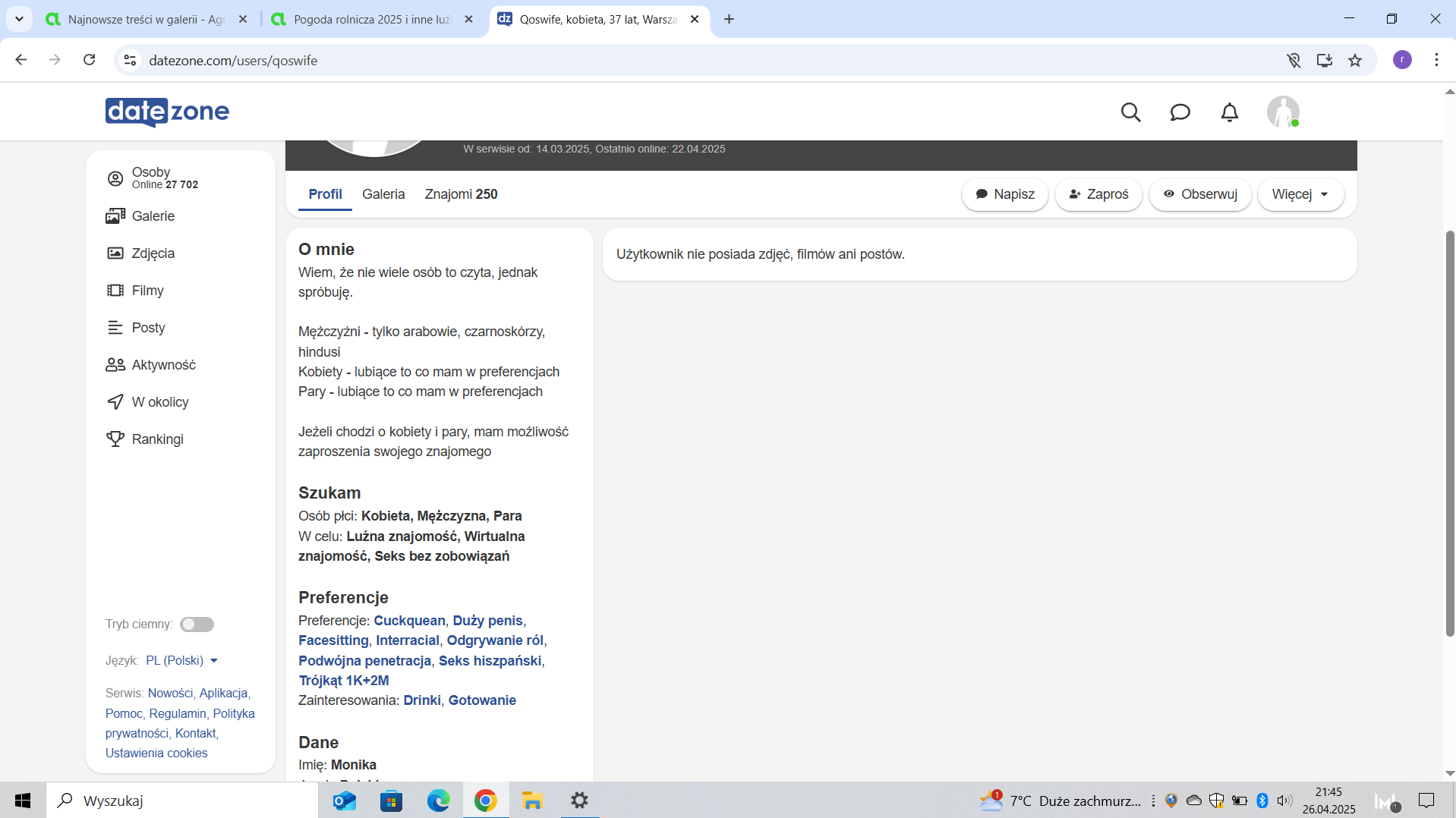The width and height of the screenshot is (1456, 818).
Task: Switch to the Znajomi 250 tab
Action: pyautogui.click(x=461, y=194)
